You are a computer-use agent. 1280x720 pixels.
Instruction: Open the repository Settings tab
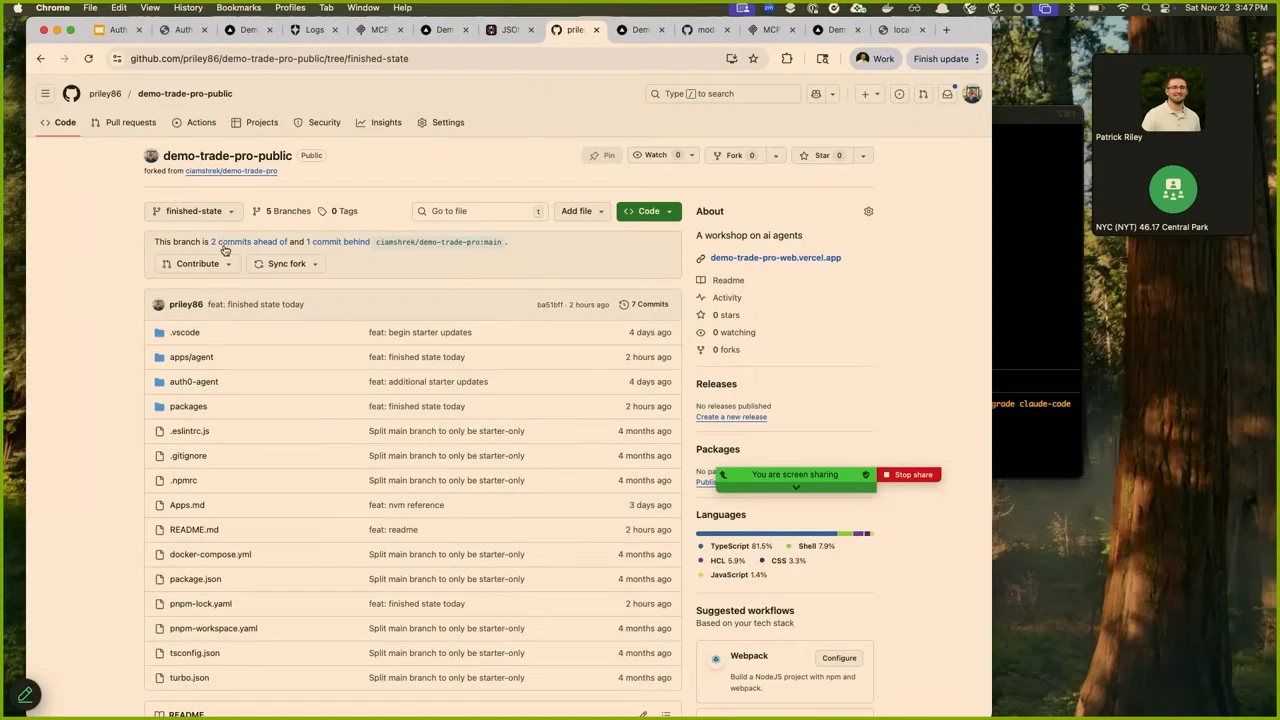[x=440, y=122]
